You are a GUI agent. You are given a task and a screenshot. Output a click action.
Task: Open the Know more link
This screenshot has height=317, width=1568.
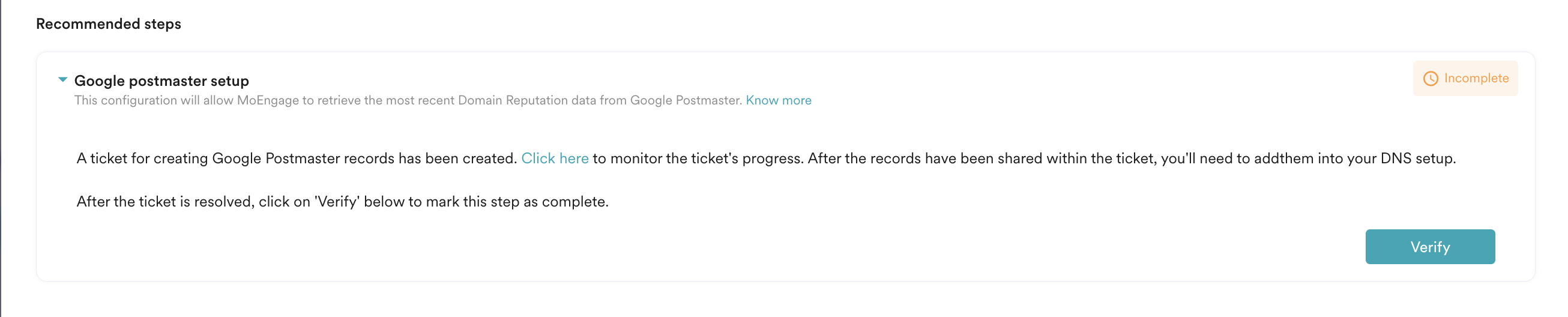(x=778, y=100)
